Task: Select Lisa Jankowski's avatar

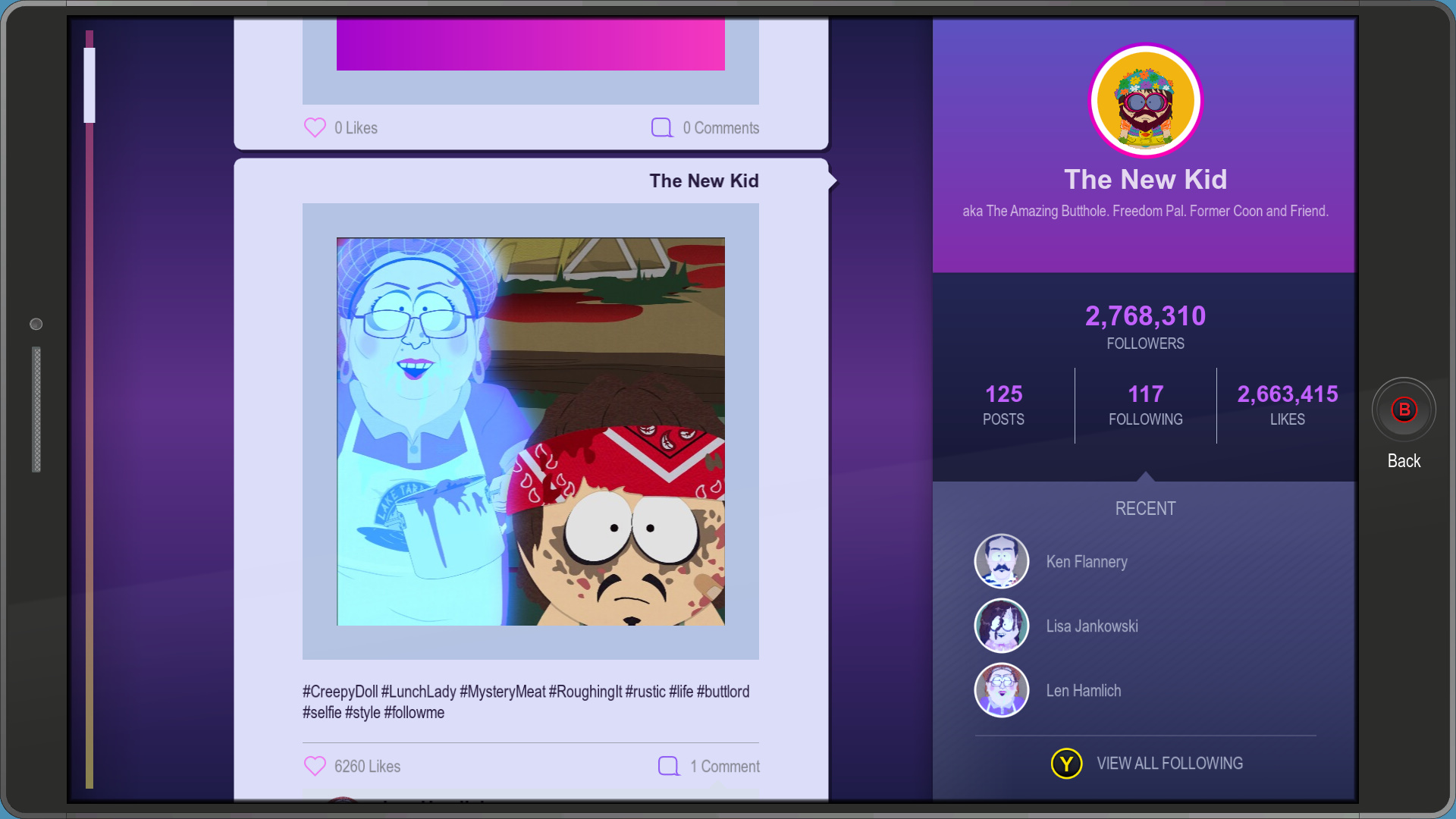Action: point(1001,626)
